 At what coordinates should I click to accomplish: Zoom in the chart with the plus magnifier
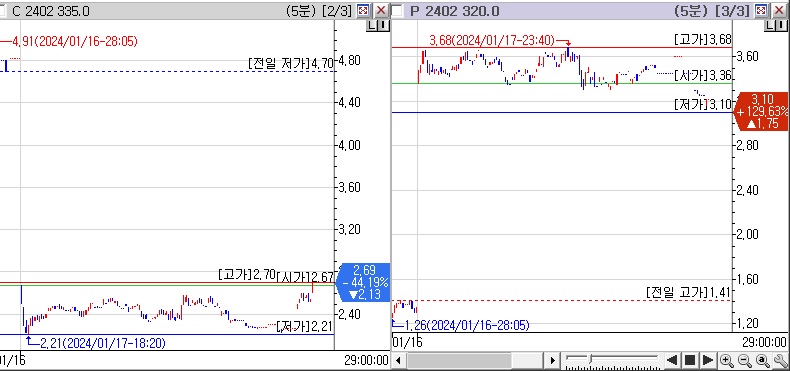point(726,360)
